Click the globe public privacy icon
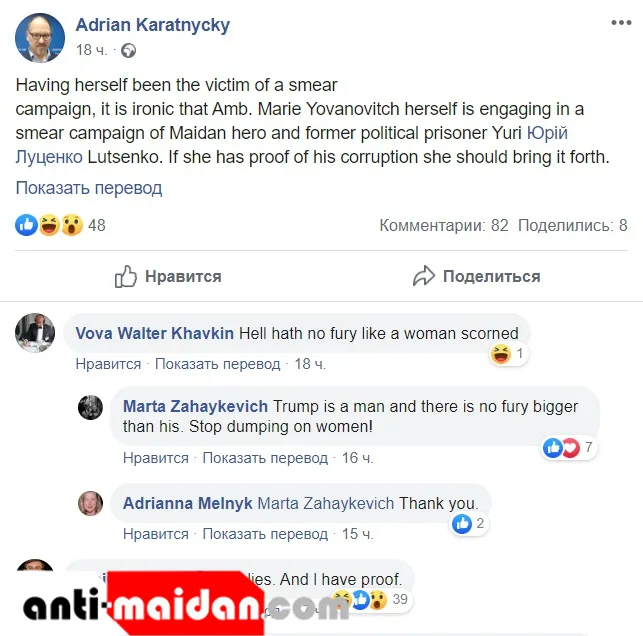The image size is (643, 636). (128, 50)
